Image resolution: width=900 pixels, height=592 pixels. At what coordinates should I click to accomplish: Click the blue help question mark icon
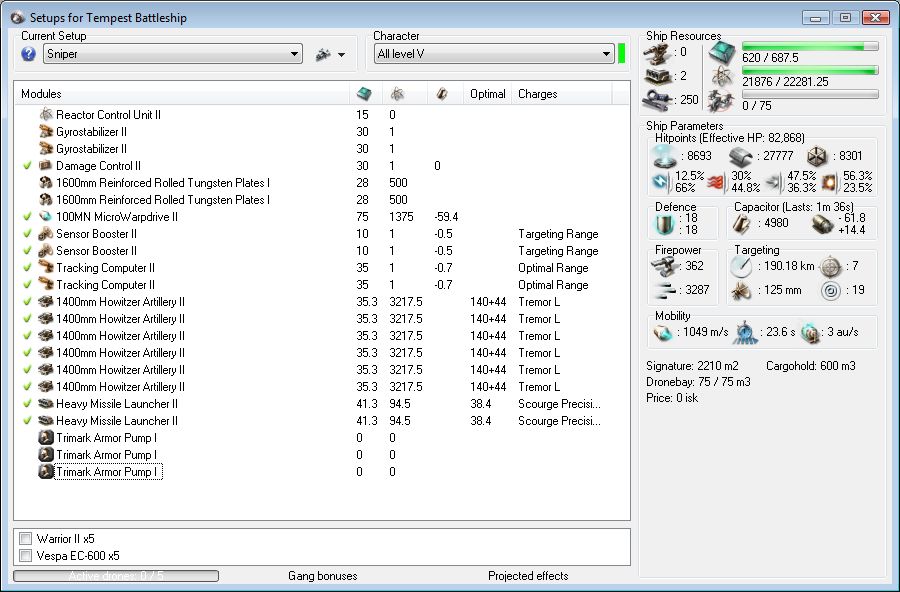pos(28,54)
